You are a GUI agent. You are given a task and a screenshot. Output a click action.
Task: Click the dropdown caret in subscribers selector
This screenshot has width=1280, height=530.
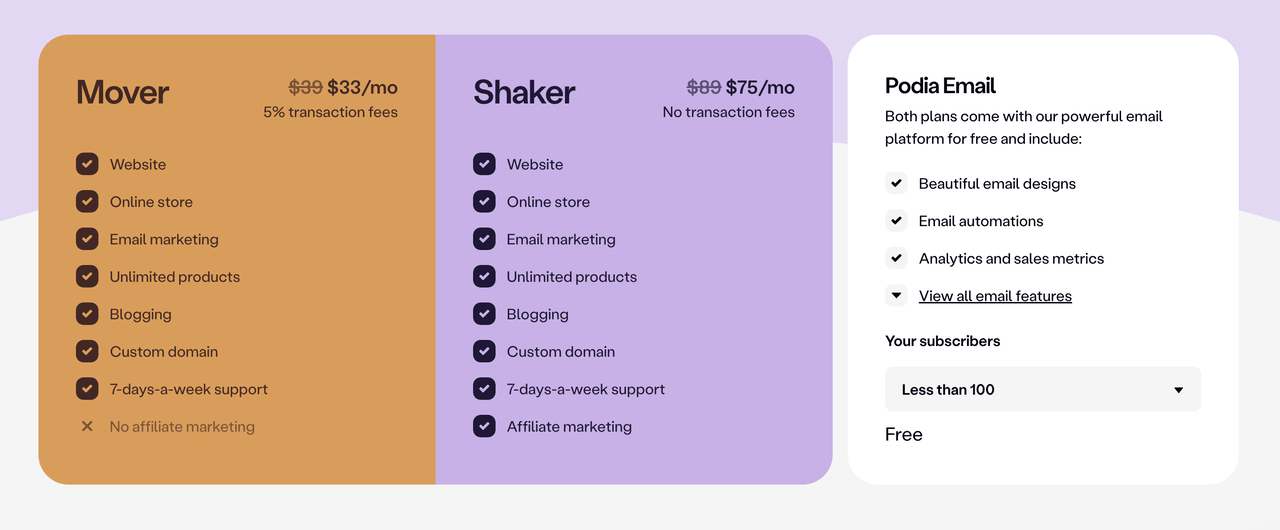pos(1178,390)
